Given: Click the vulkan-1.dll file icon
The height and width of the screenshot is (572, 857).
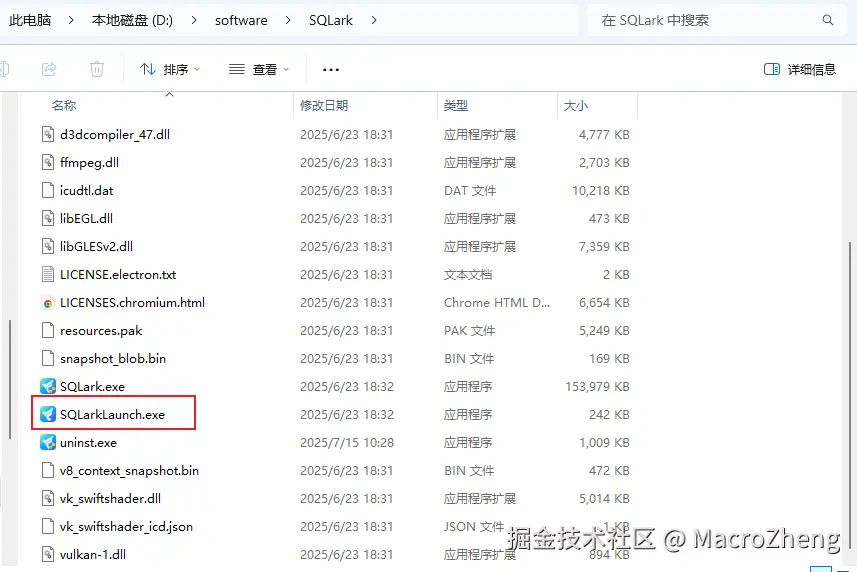Looking at the screenshot, I should [x=48, y=554].
